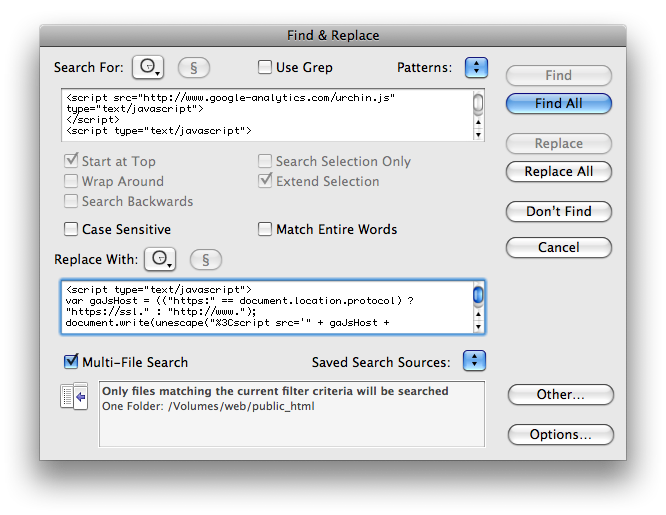Viewport: 666px width, 515px height.
Task: Click inside the Replace With text field
Action: tap(267, 307)
